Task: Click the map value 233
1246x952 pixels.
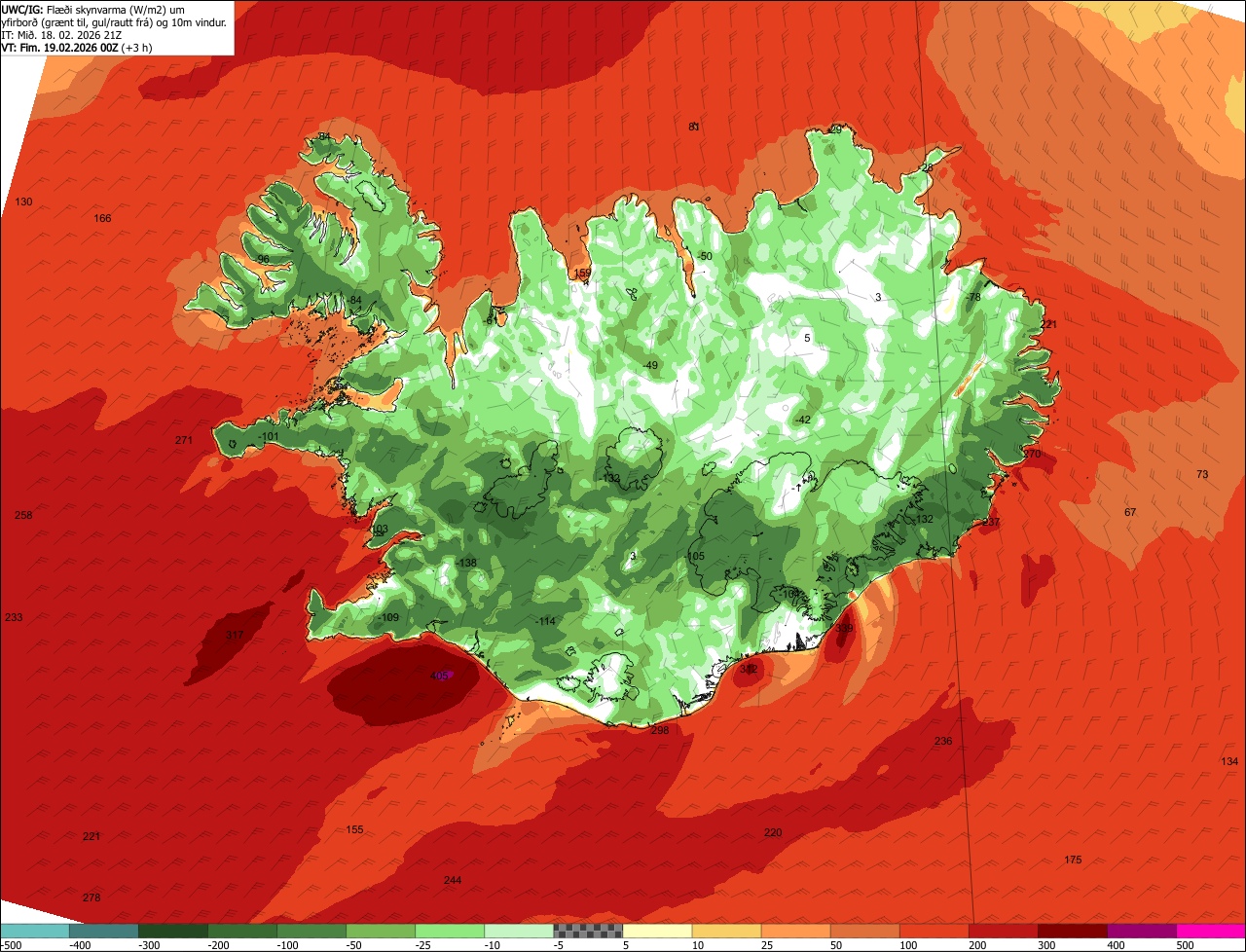Action: pos(14,617)
